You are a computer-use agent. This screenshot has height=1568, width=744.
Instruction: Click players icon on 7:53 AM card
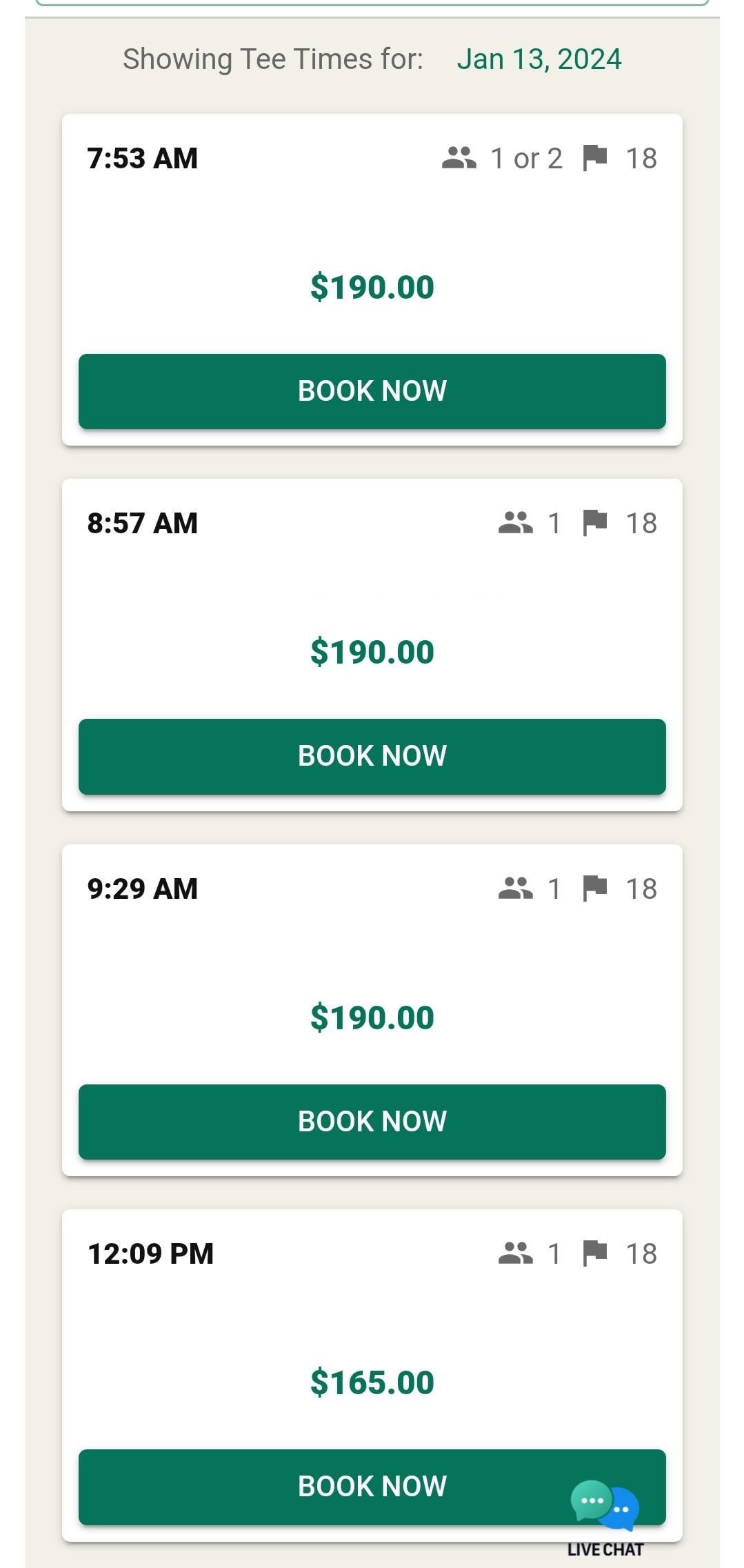[459, 158]
